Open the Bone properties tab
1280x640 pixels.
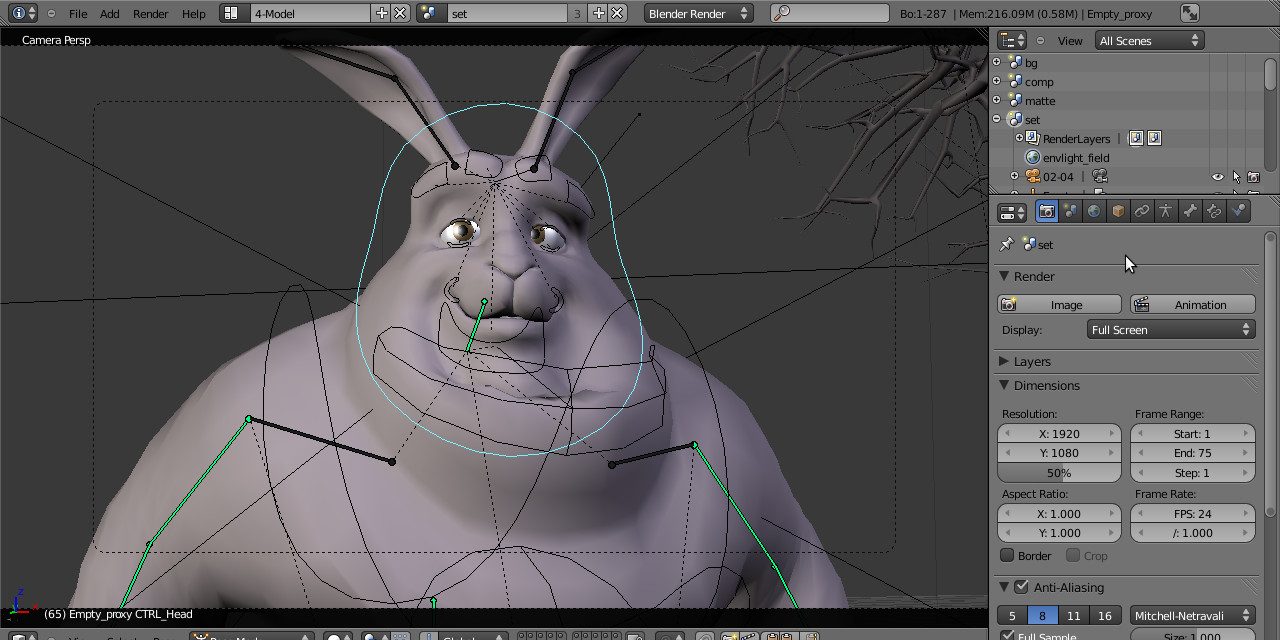coord(1190,211)
